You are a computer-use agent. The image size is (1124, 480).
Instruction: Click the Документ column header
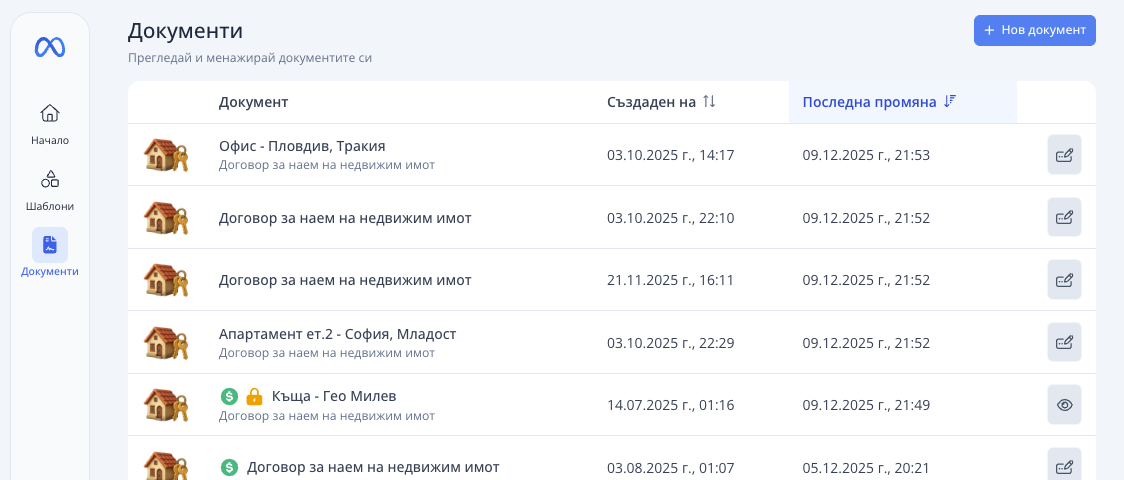[253, 102]
